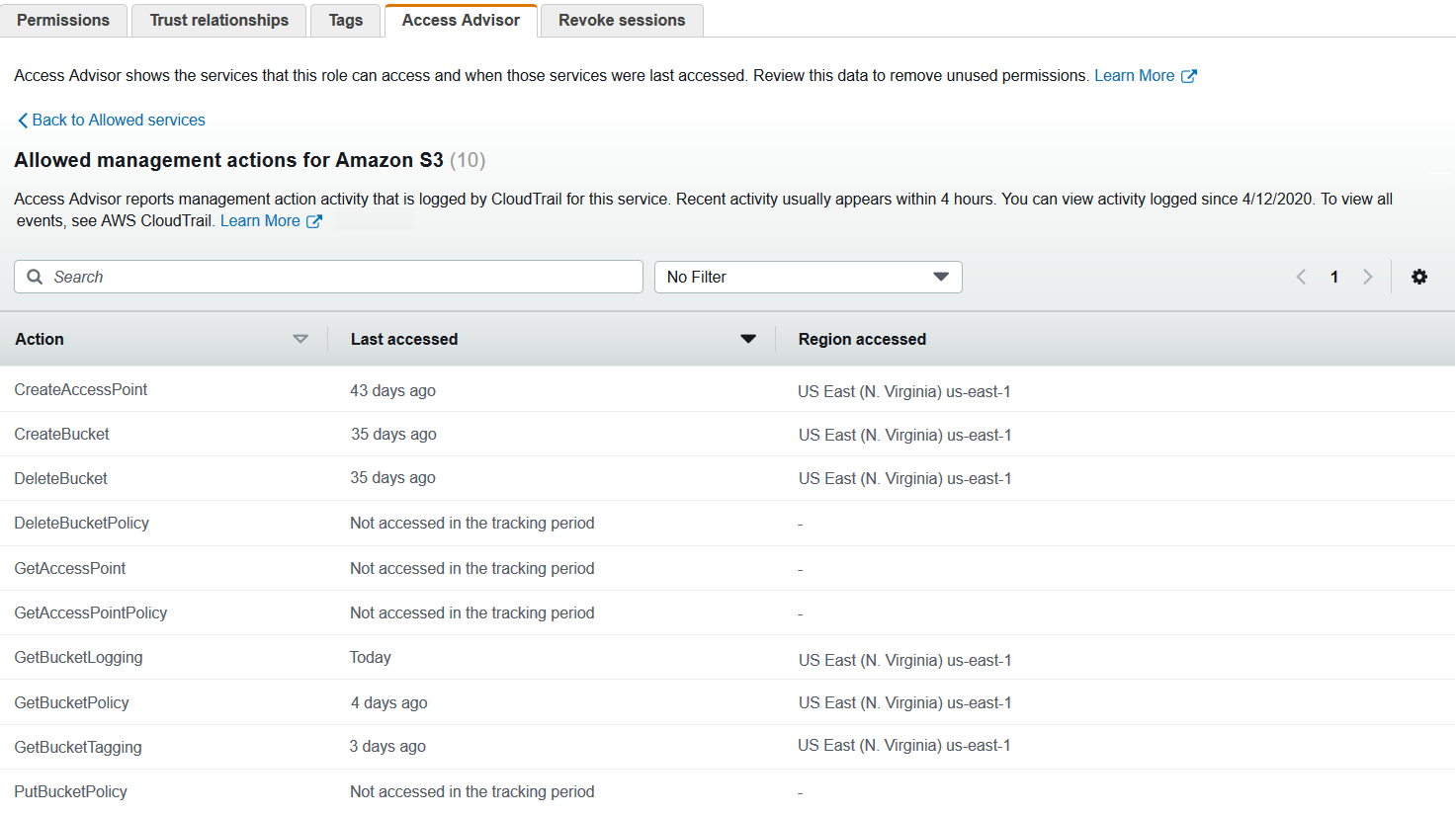Click the back chevron before Back to Allowed services
The width and height of the screenshot is (1456, 815).
(22, 120)
